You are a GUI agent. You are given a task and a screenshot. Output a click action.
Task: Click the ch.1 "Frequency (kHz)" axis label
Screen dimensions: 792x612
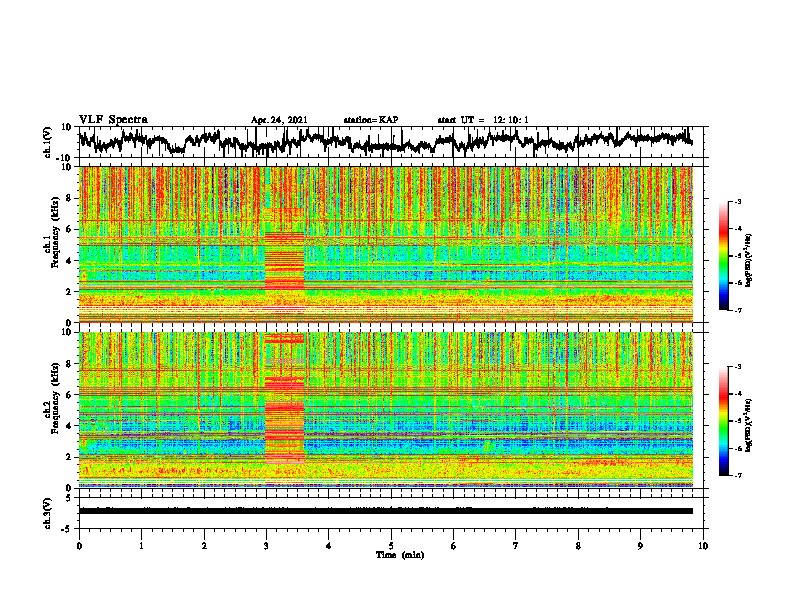(55, 233)
